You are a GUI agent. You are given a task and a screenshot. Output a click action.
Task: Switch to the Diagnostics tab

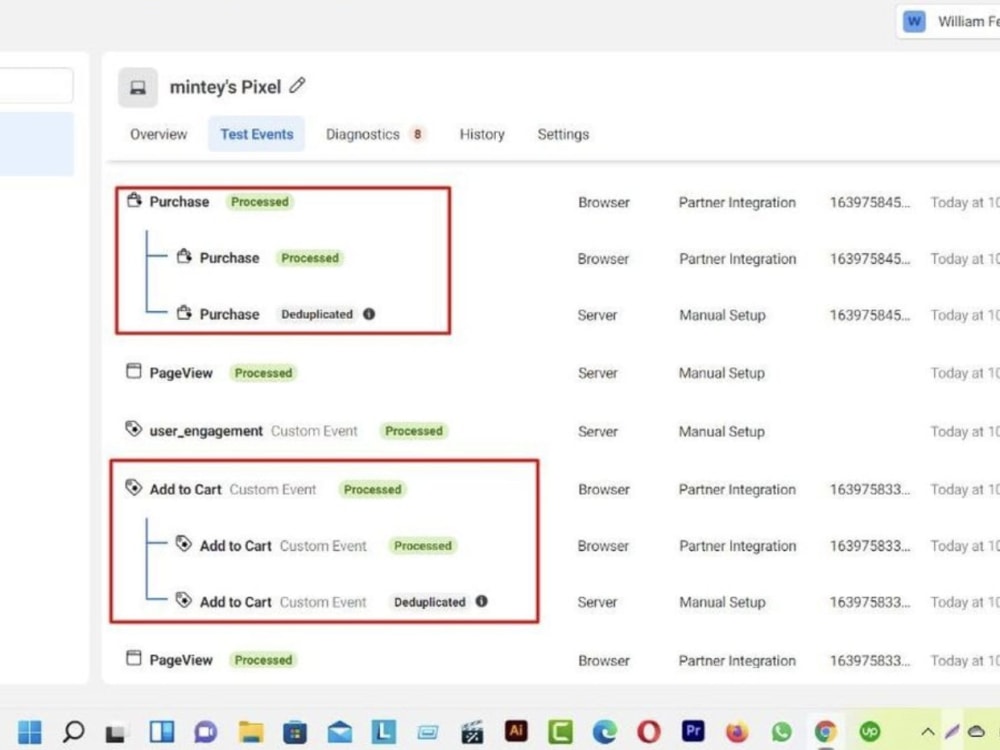point(365,134)
